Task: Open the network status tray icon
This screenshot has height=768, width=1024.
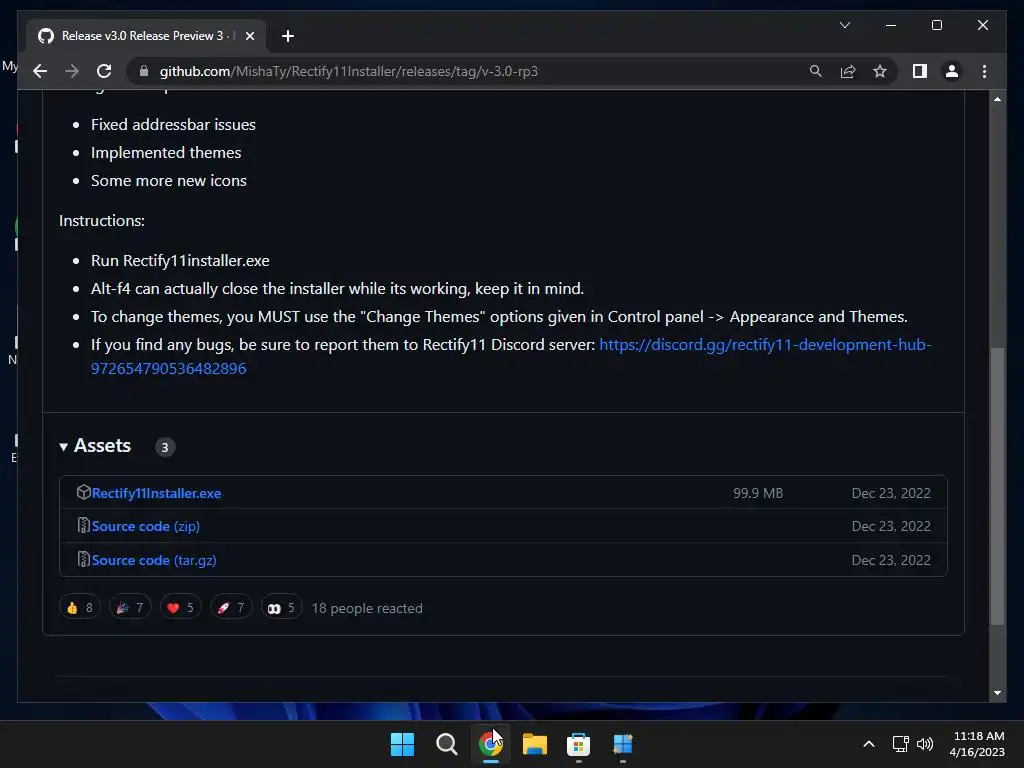Action: [901, 744]
